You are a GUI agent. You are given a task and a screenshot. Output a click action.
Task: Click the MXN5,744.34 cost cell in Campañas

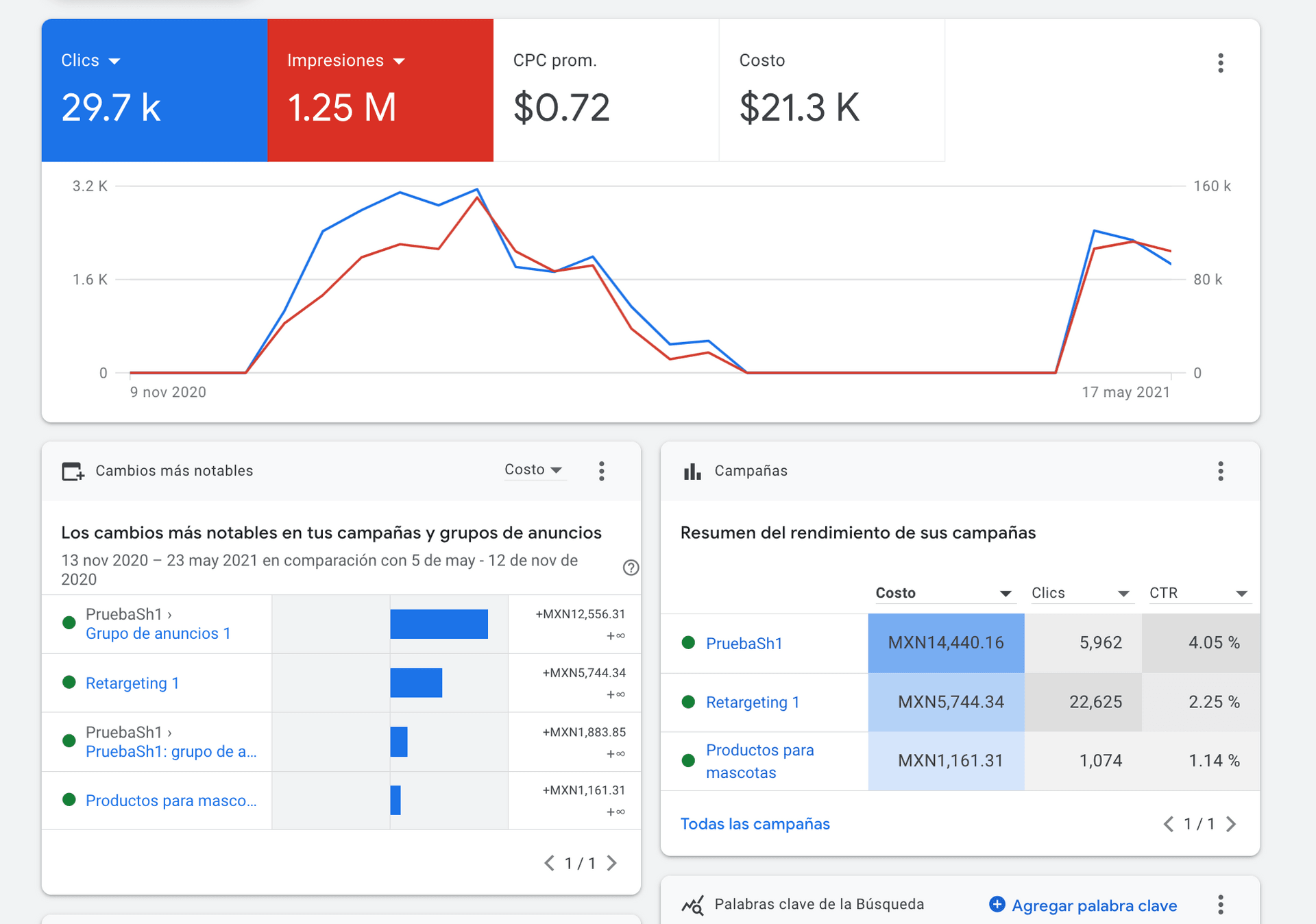[946, 702]
